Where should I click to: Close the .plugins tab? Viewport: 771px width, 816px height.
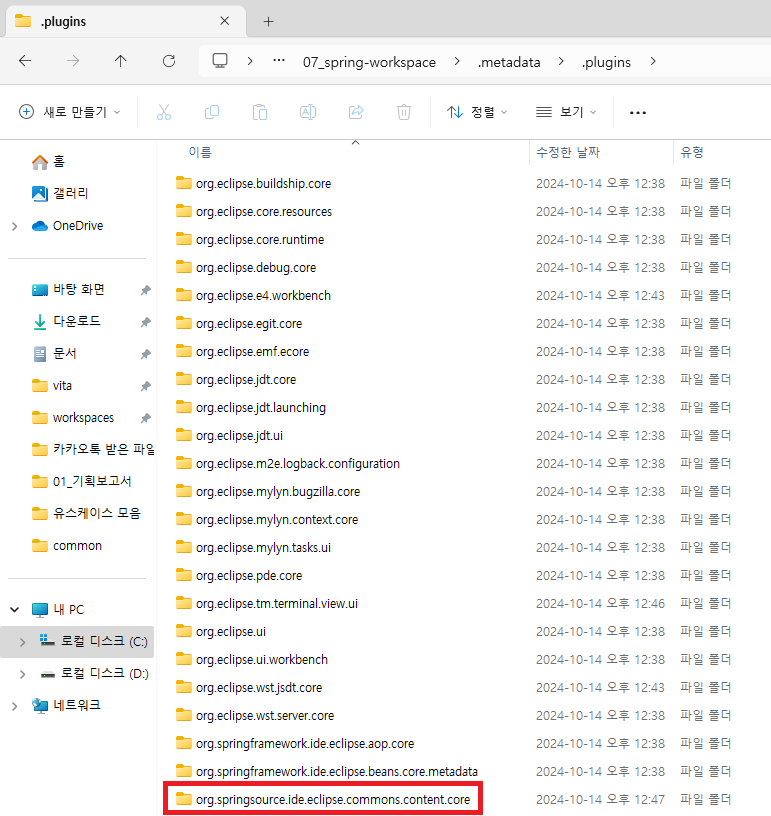(225, 21)
